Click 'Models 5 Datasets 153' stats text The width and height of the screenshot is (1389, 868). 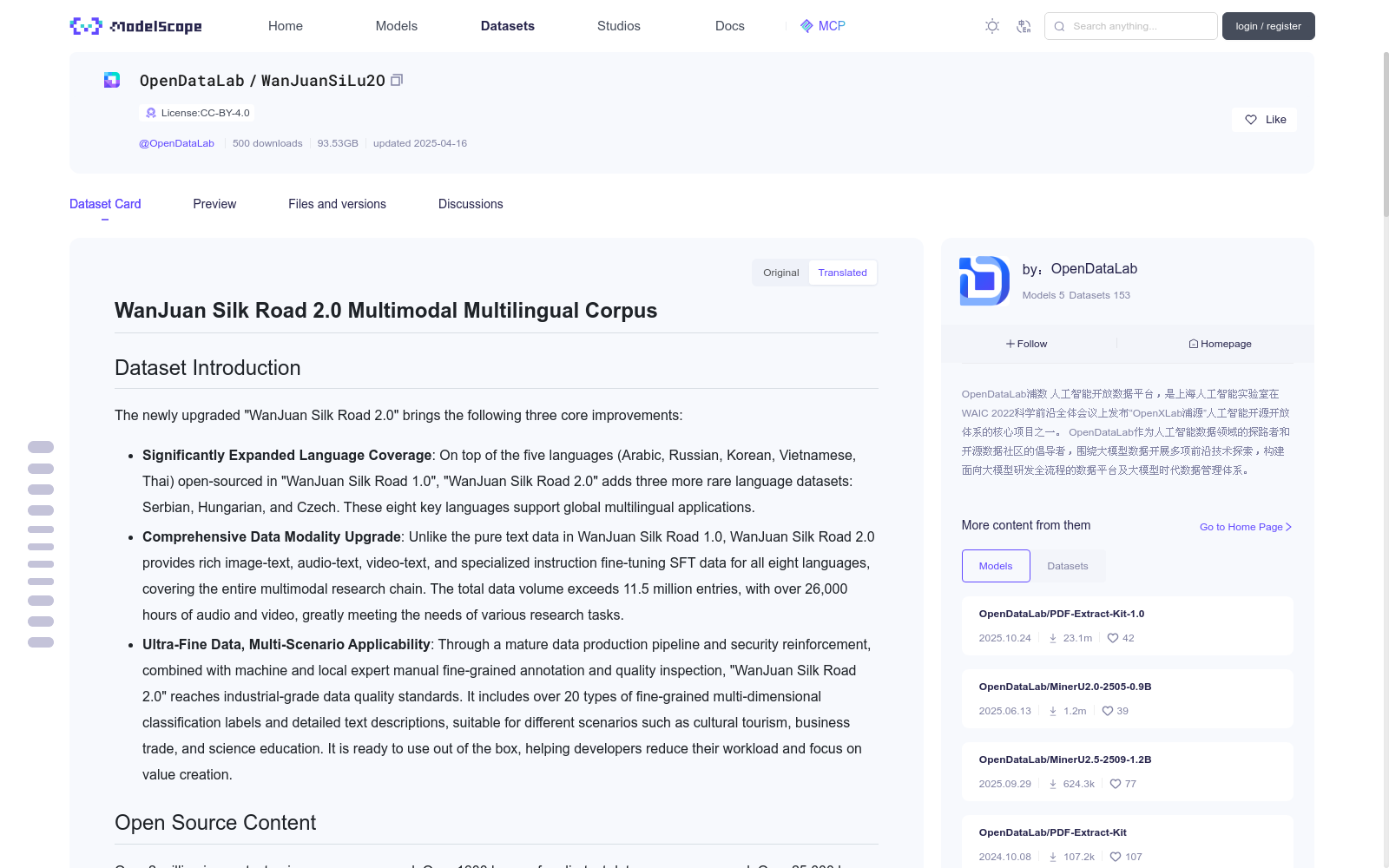pos(1076,295)
